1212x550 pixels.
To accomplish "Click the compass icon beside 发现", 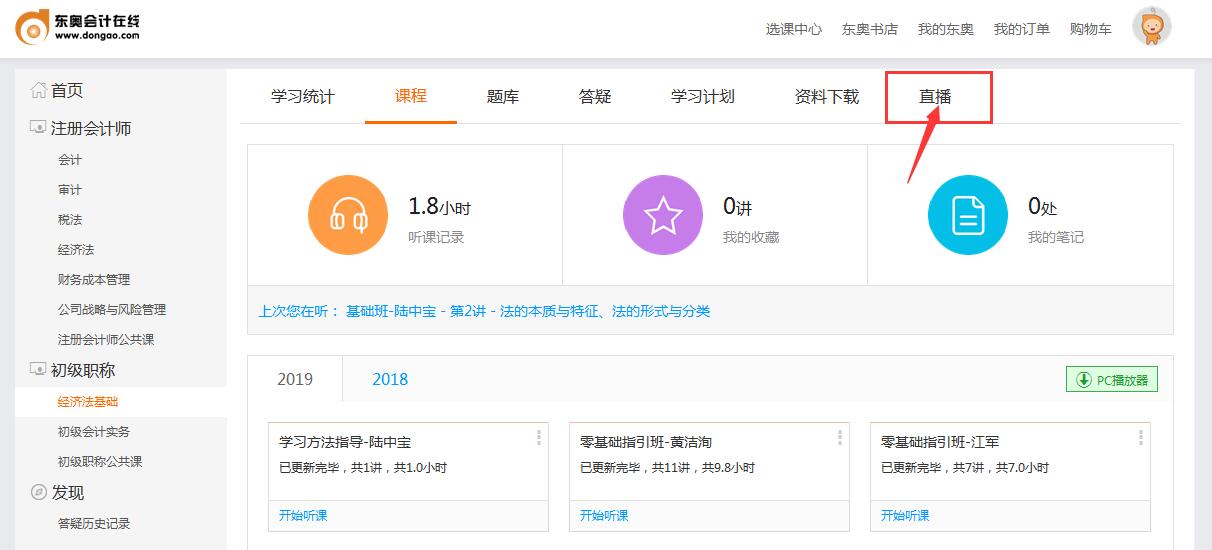I will tap(39, 492).
